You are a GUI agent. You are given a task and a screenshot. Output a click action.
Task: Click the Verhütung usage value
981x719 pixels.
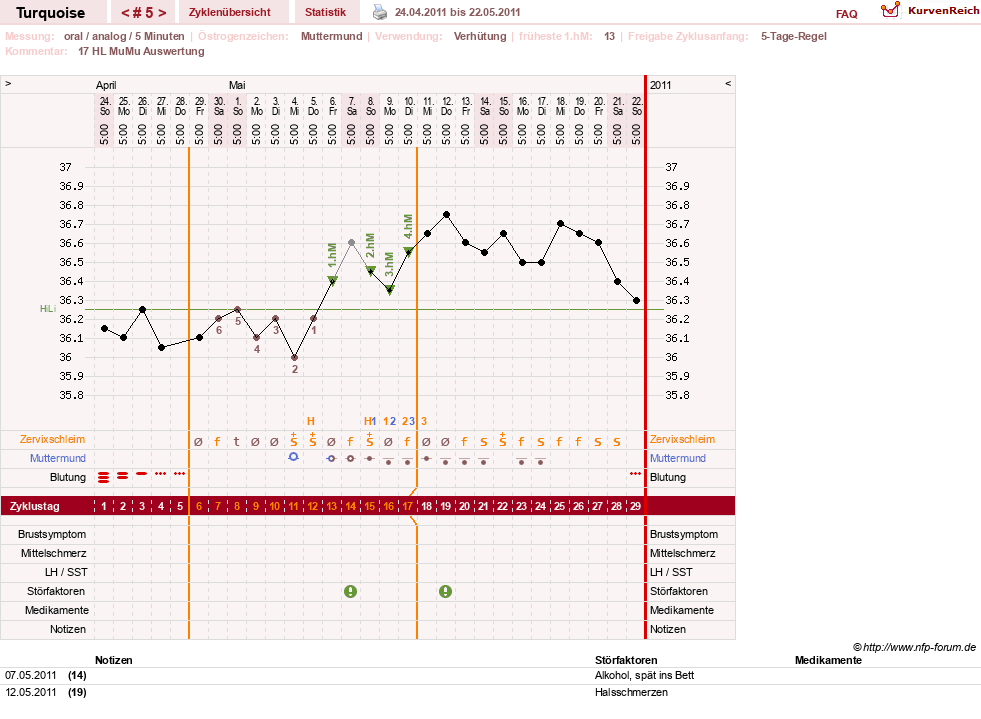[480, 36]
